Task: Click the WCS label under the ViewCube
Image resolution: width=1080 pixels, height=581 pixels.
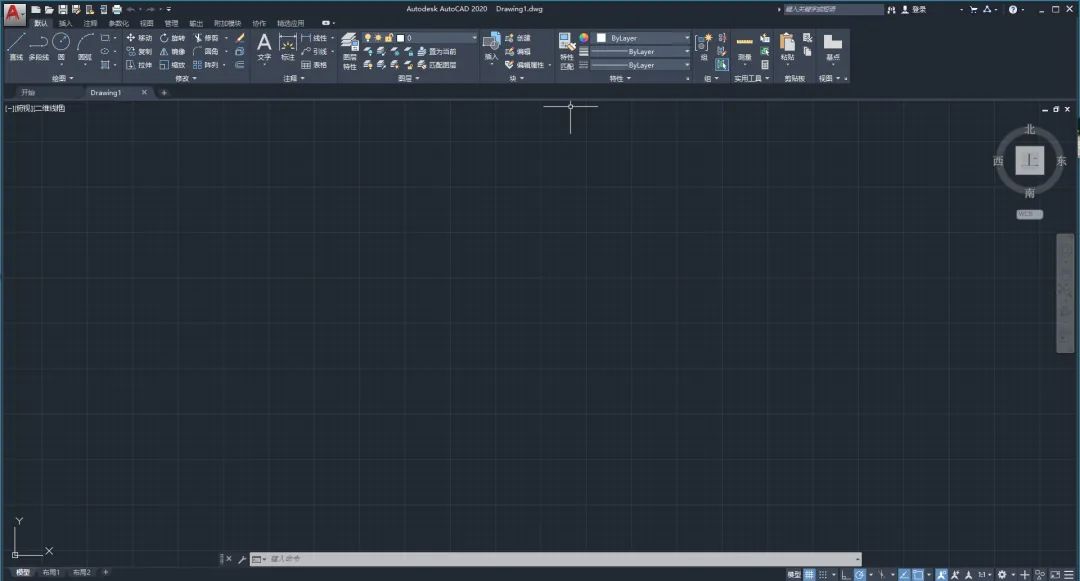Action: [x=1029, y=214]
